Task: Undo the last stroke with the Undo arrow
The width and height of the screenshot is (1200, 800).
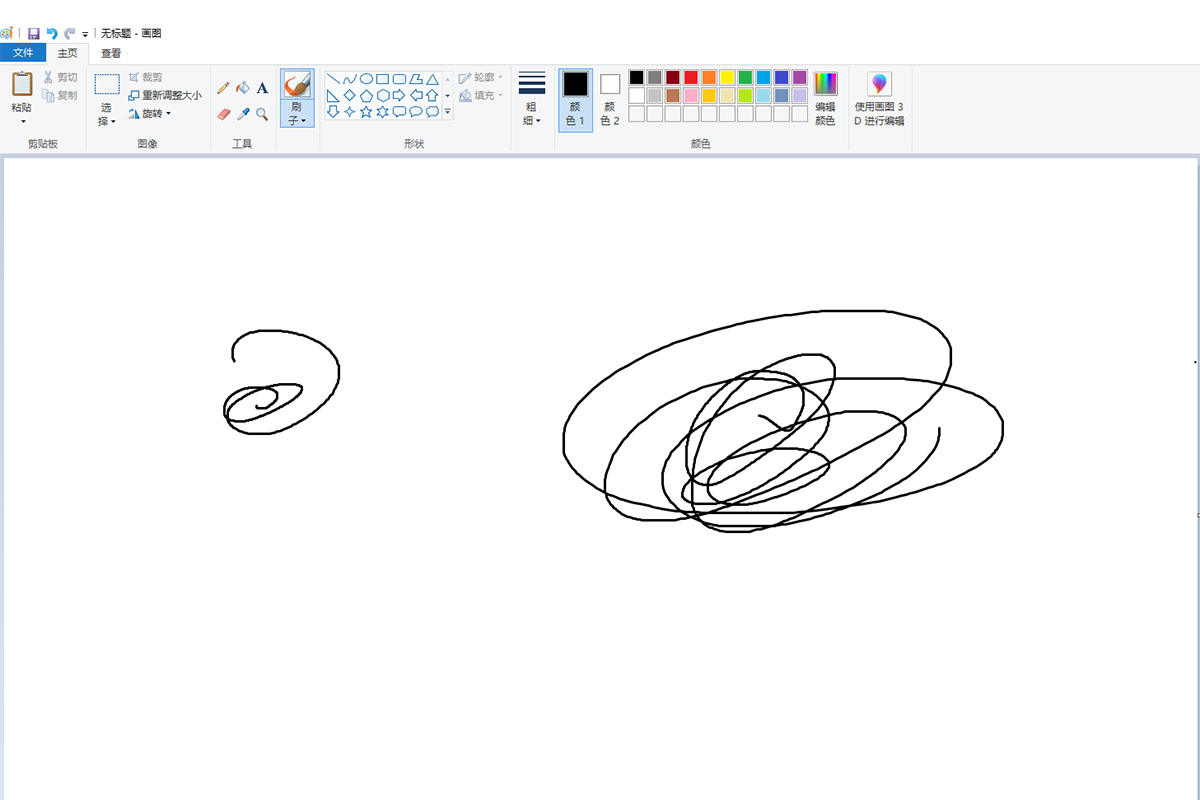Action: [51, 33]
